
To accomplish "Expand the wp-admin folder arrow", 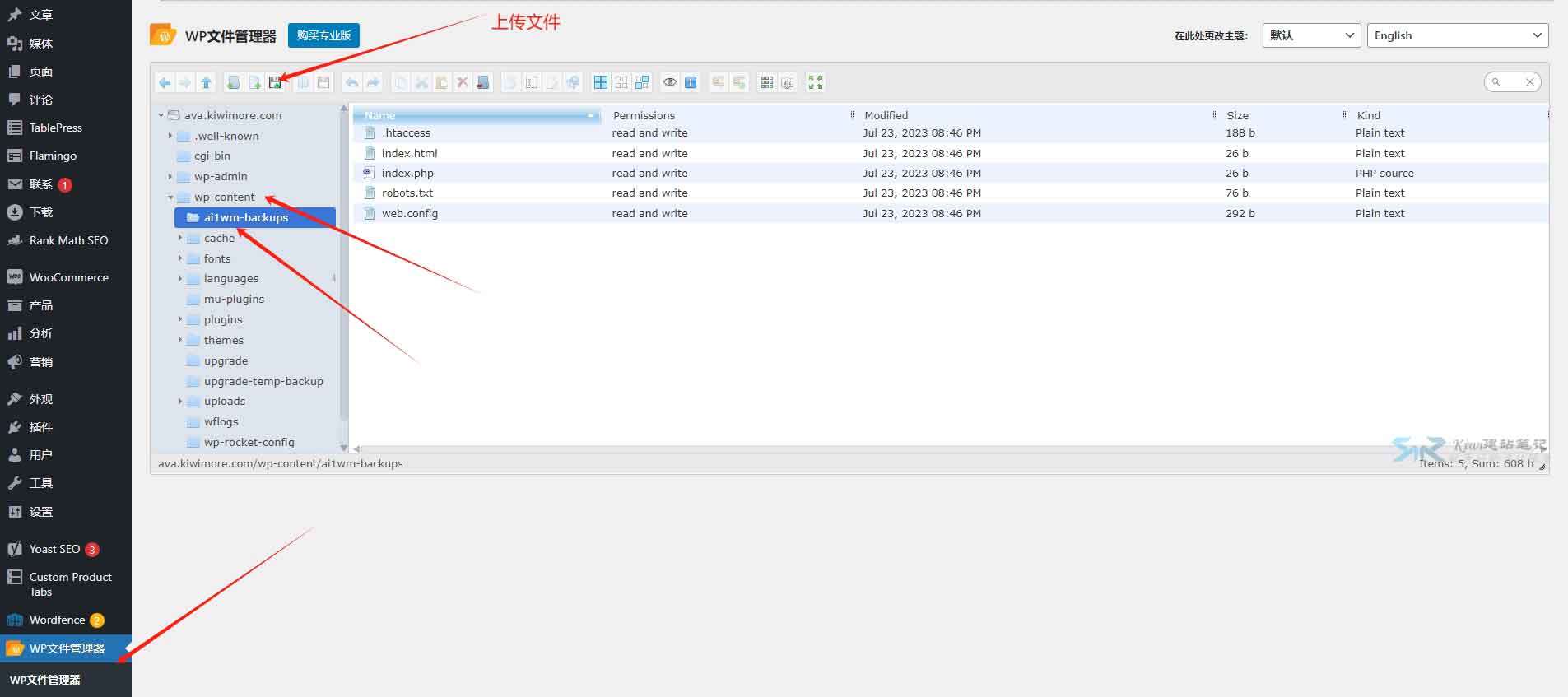I will tap(170, 176).
